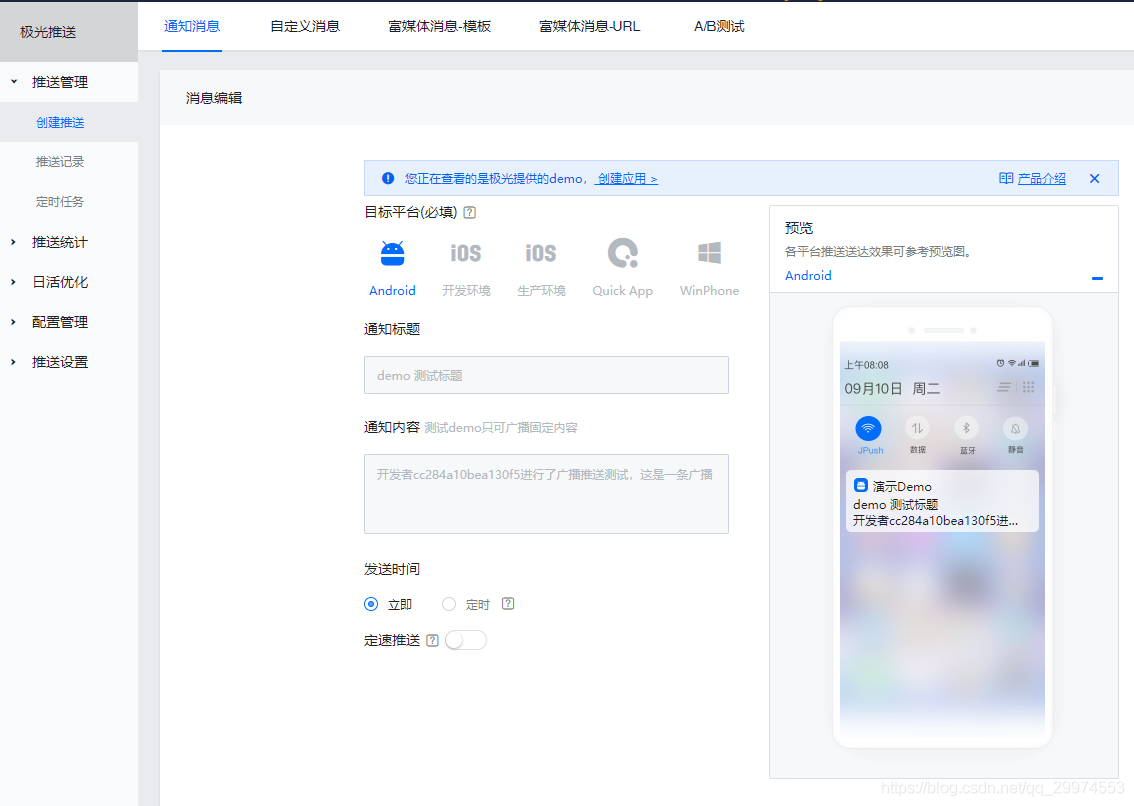Select the Quick App platform icon
The width and height of the screenshot is (1134, 806).
(x=622, y=253)
